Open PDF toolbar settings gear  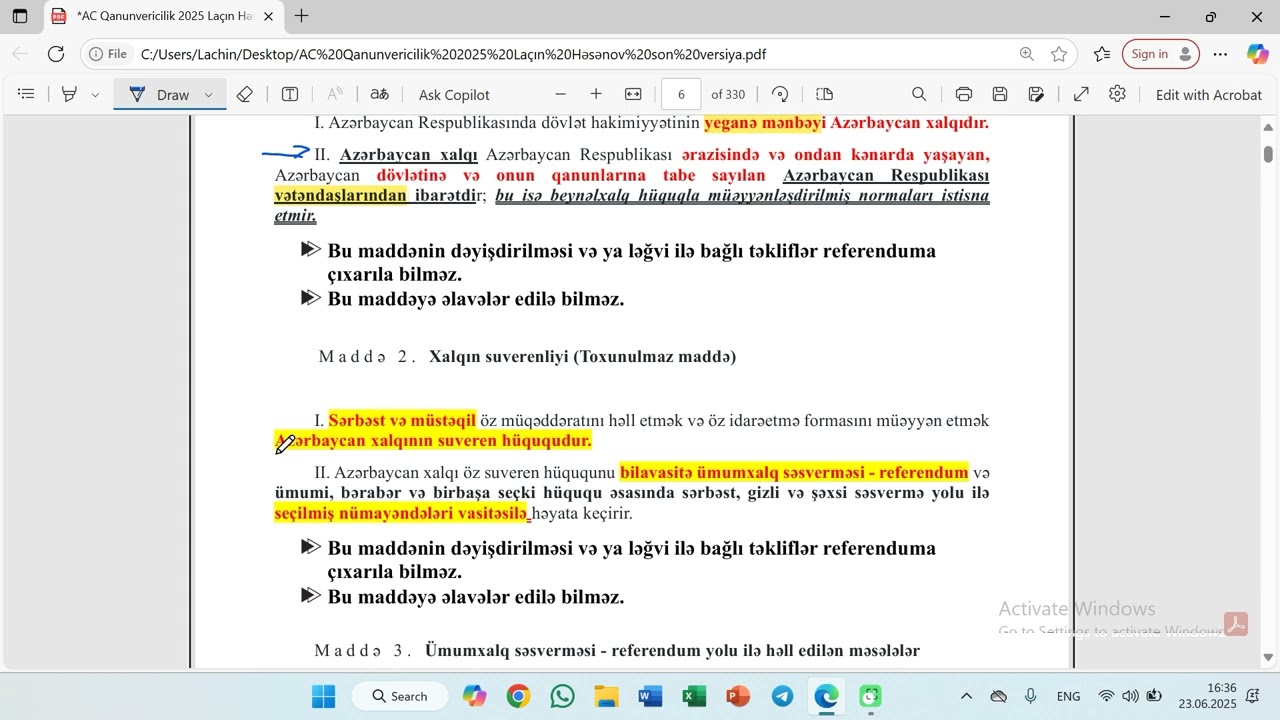(x=1117, y=94)
